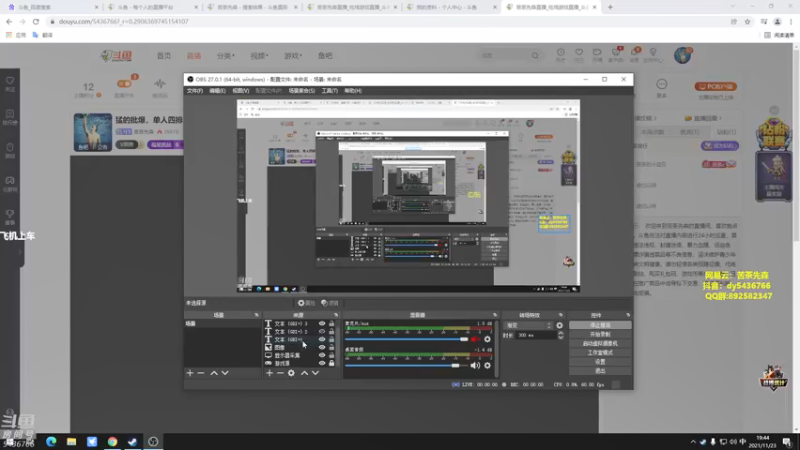
Task: Open the 视图(V) menu in OBS
Action: (x=240, y=91)
